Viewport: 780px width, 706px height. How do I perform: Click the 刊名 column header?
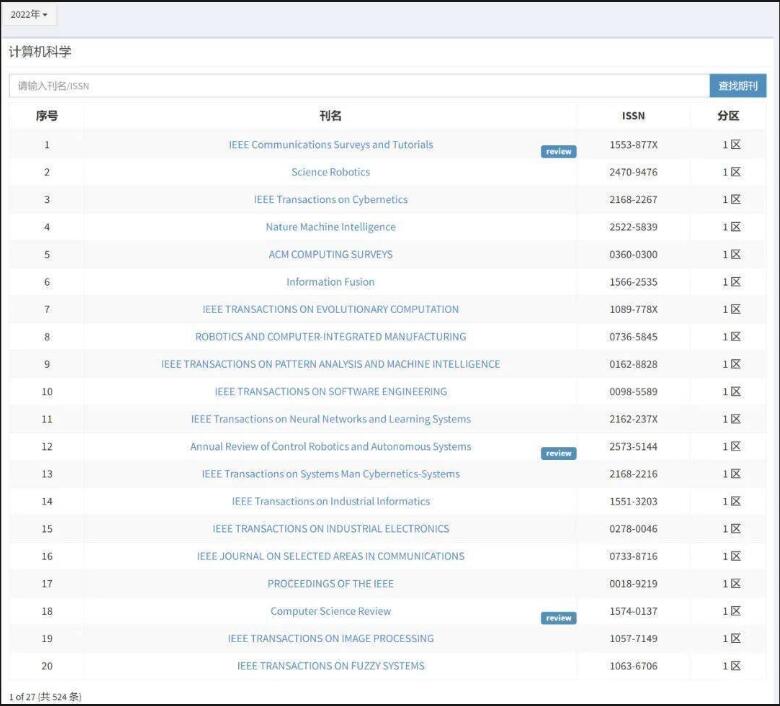point(330,116)
